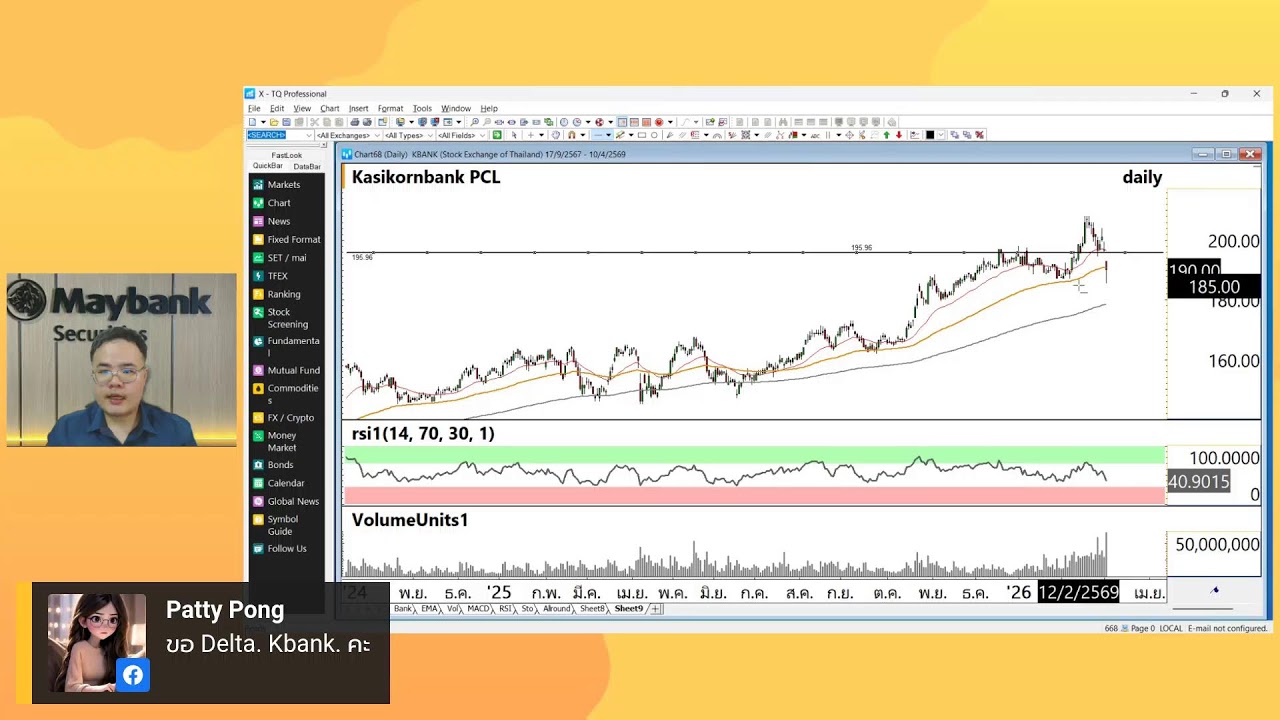Click the zoom in magnifier icon
Image resolution: width=1280 pixels, height=720 pixels.
point(474,122)
